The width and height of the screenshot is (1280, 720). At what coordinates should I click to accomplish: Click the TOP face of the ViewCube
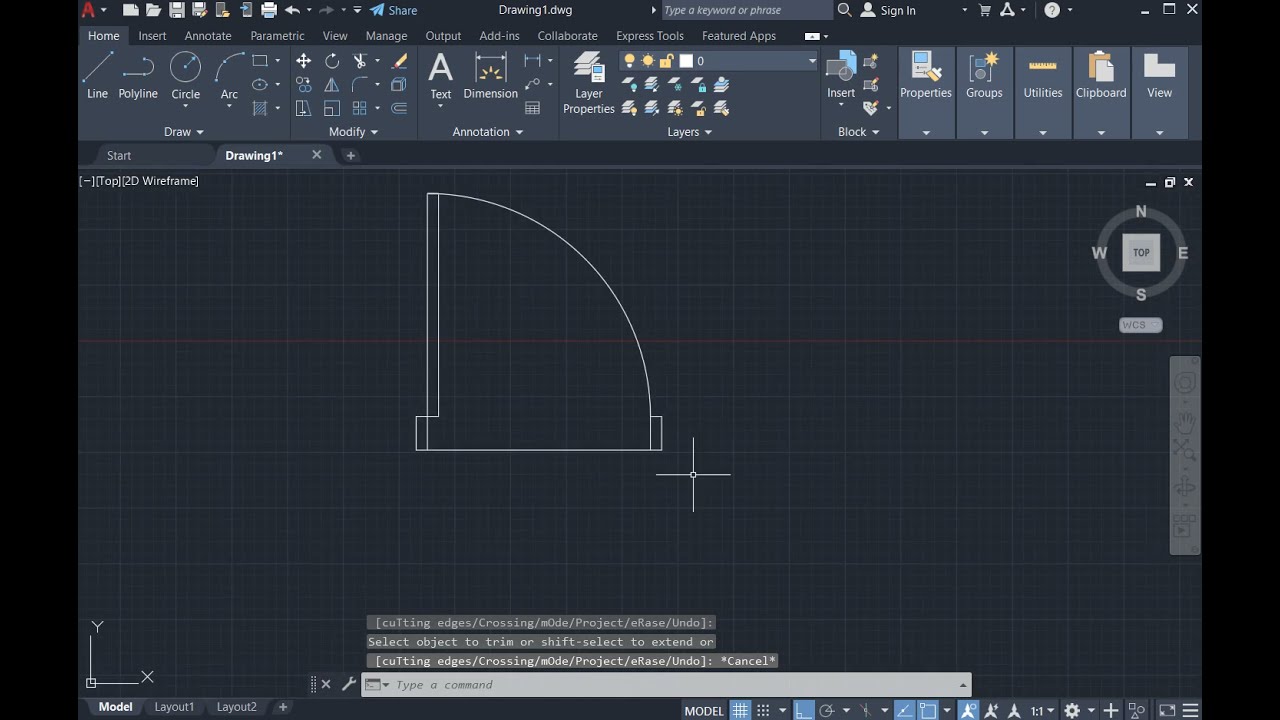click(x=1141, y=253)
